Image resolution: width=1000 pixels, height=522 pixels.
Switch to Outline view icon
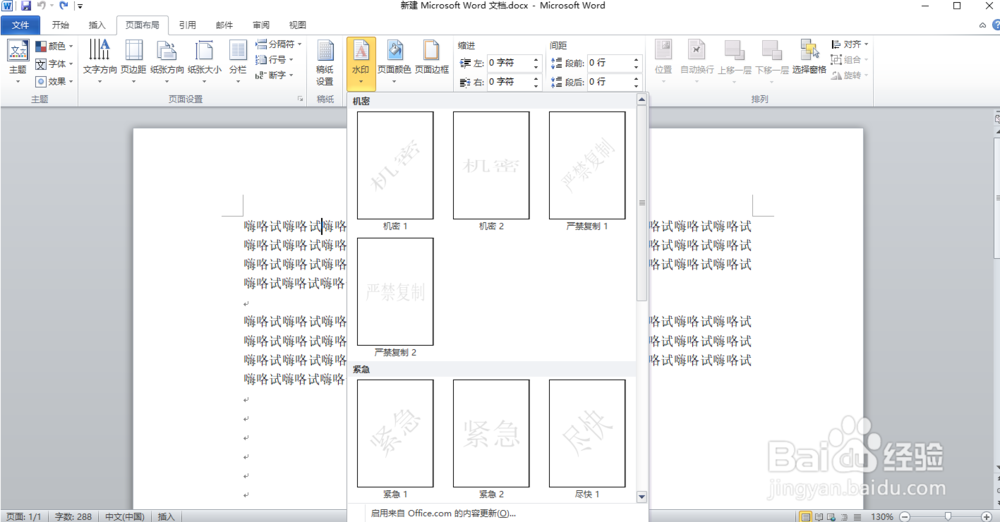point(844,516)
